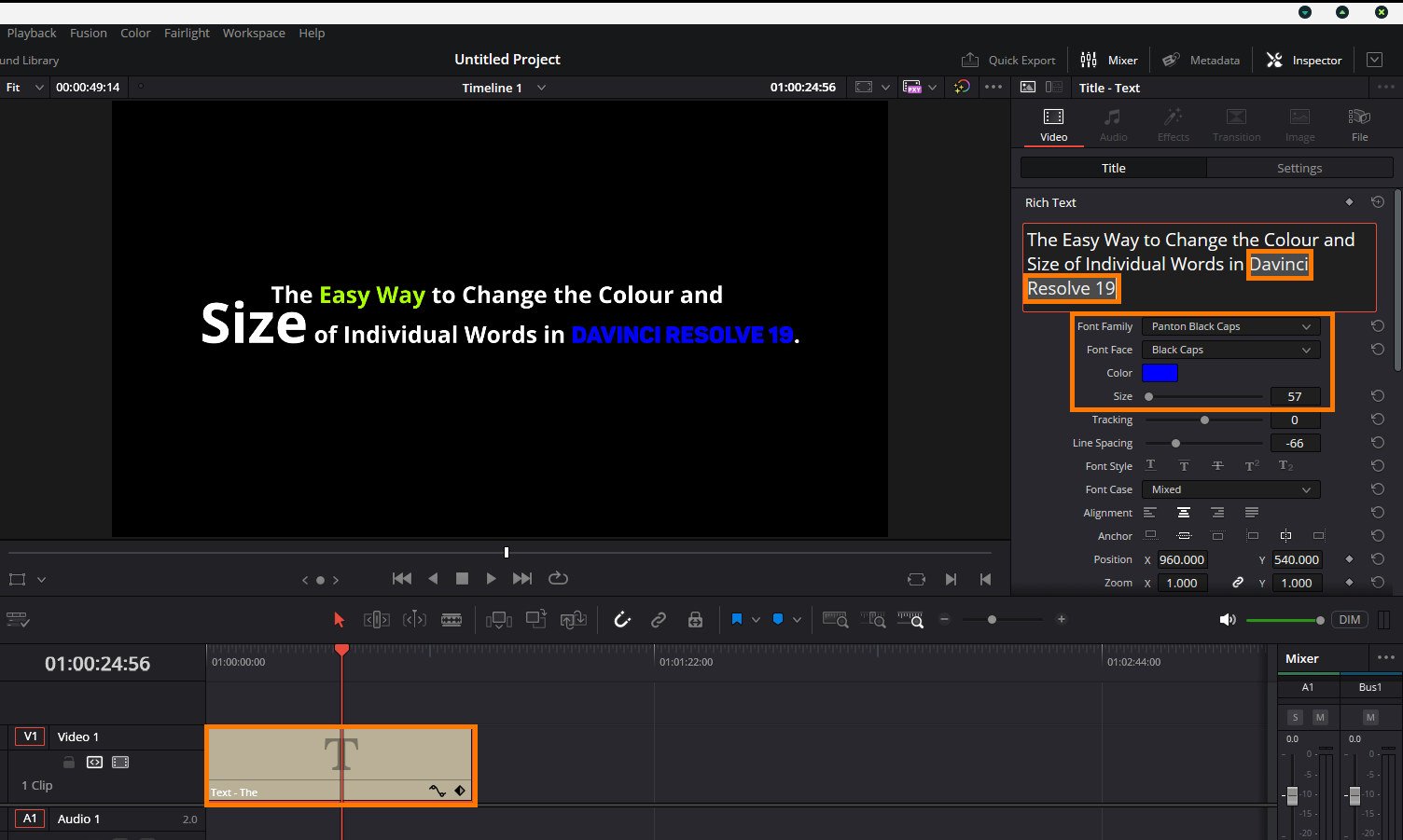Screen dimensions: 1403x840
Task: Jump to the first frame
Action: (402, 579)
